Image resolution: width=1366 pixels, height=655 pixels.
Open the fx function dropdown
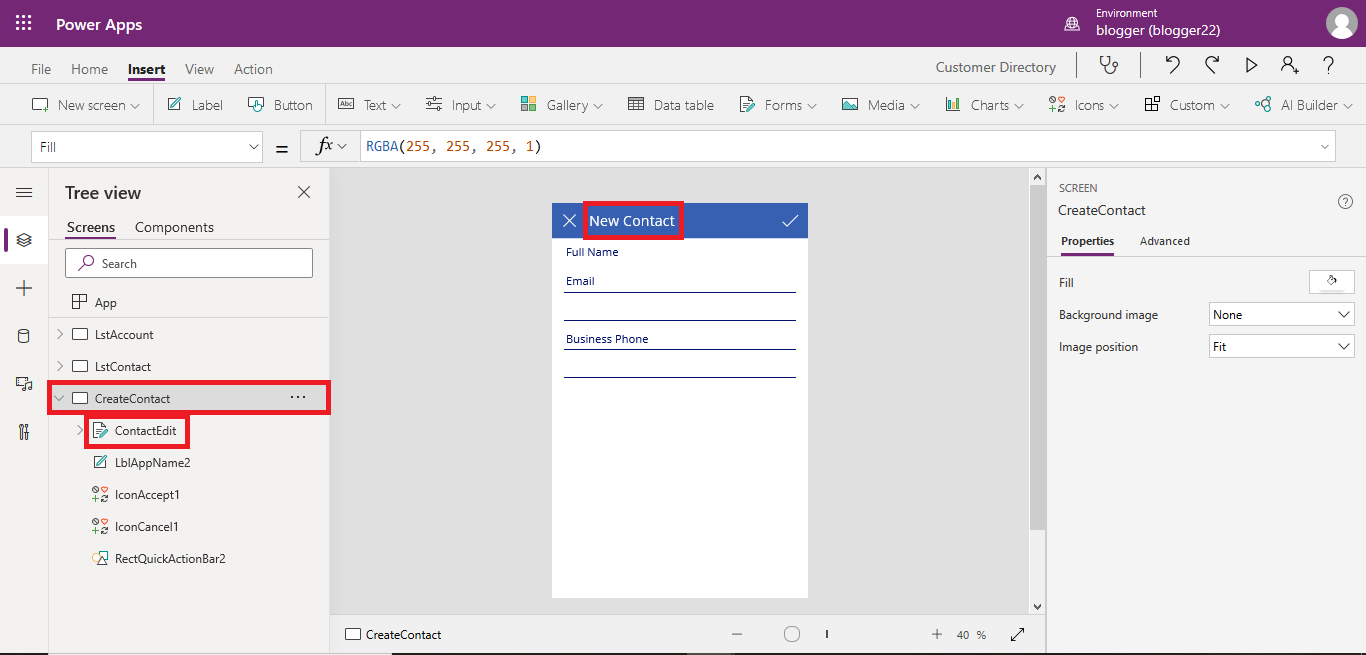click(x=331, y=147)
